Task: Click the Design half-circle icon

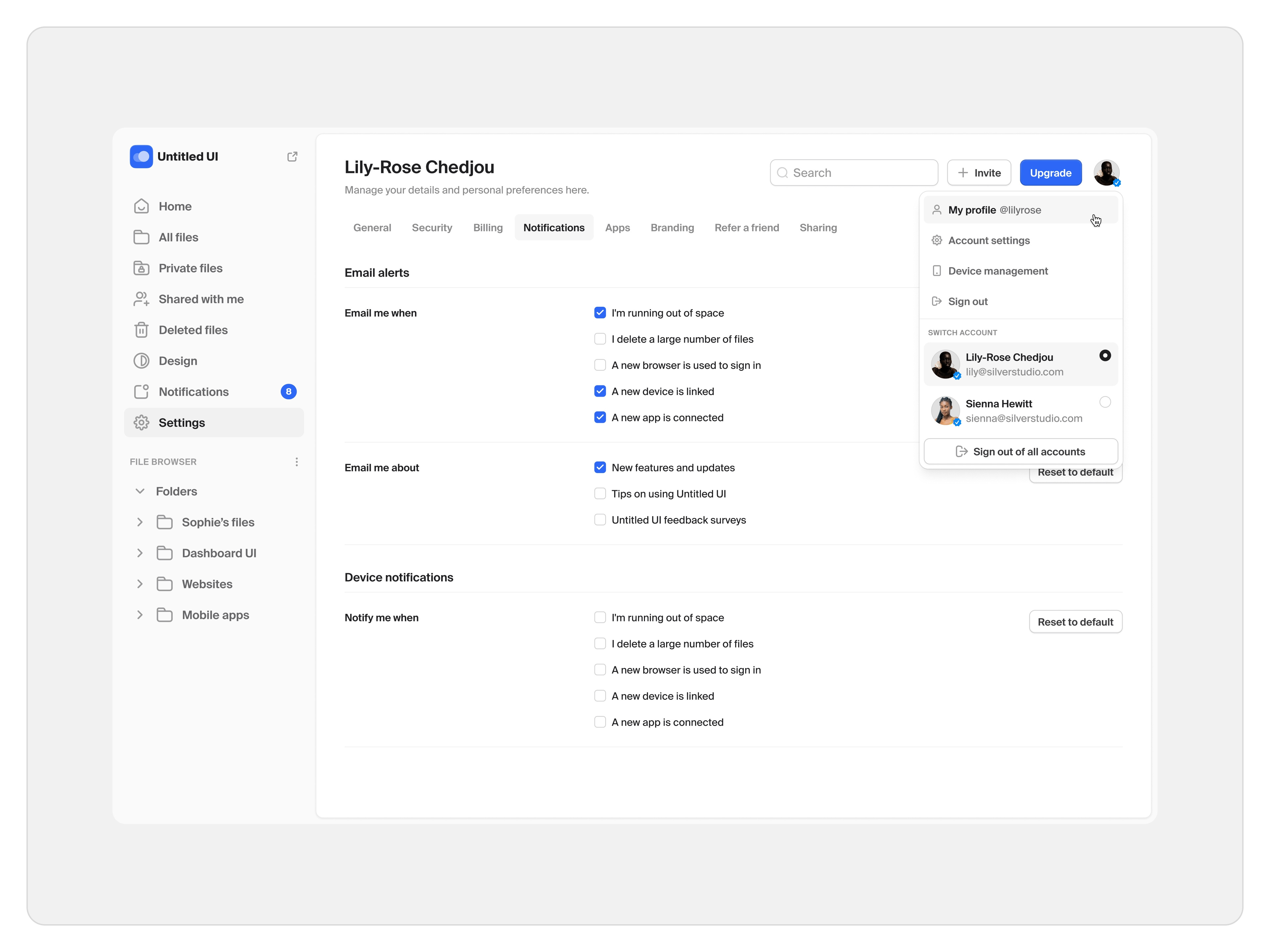Action: (x=141, y=361)
